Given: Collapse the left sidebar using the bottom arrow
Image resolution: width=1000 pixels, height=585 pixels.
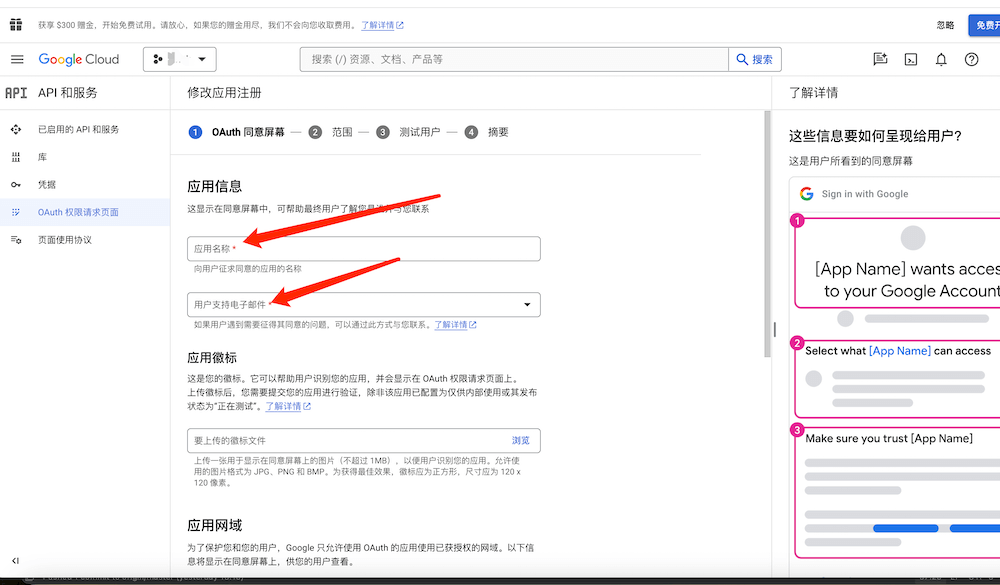Looking at the screenshot, I should (x=16, y=561).
